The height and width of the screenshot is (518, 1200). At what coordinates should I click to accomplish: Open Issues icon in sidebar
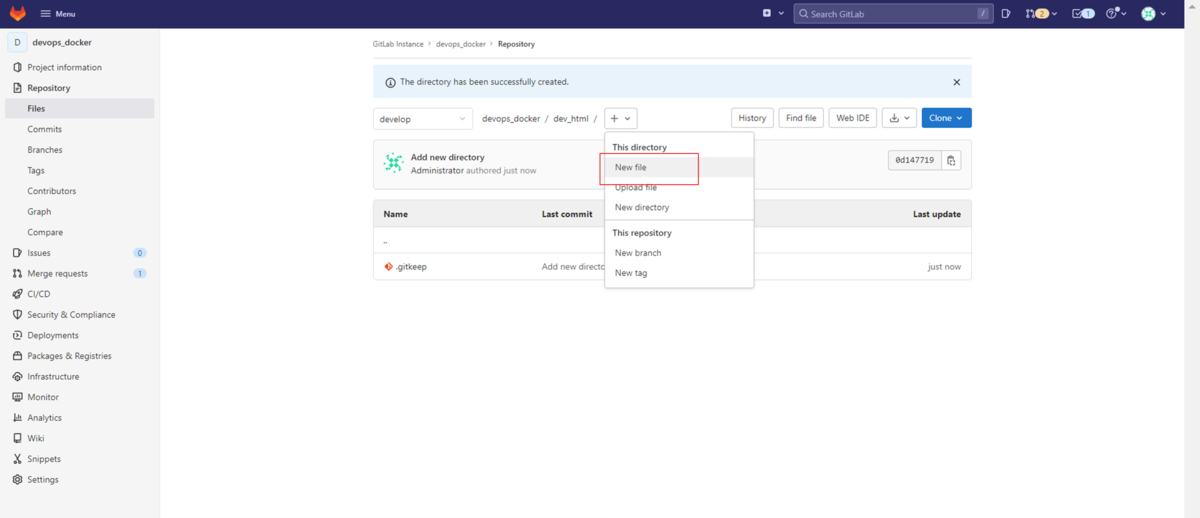17,253
